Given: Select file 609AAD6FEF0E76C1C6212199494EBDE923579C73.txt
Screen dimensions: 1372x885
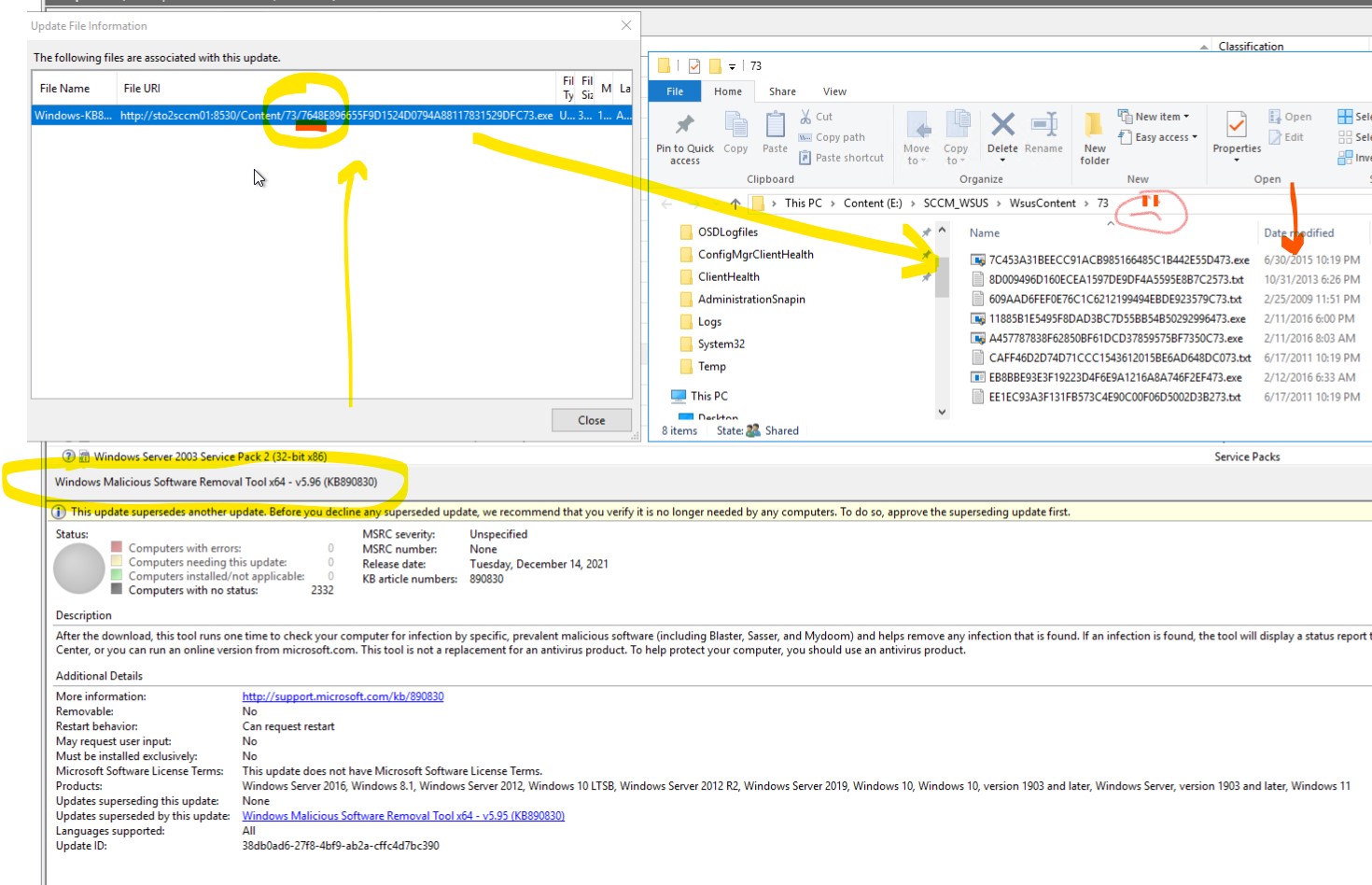Looking at the screenshot, I should 1114,300.
